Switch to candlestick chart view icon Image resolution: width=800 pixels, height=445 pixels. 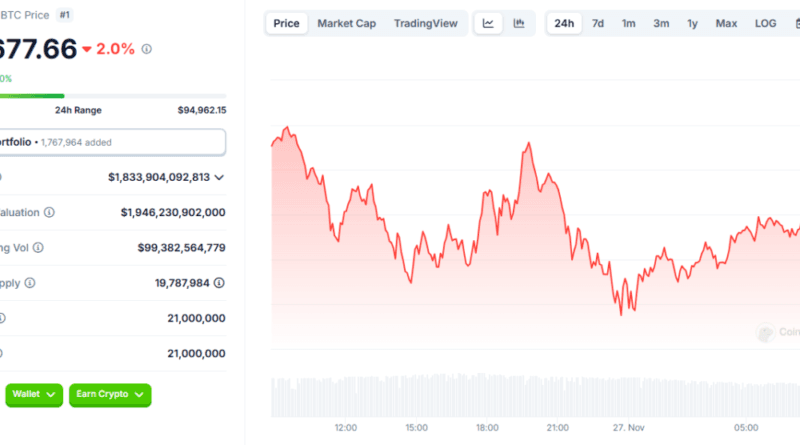pyautogui.click(x=519, y=23)
